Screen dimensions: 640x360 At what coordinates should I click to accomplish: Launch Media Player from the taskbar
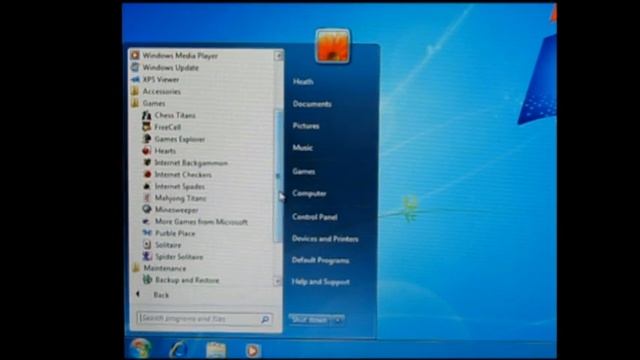tap(253, 350)
